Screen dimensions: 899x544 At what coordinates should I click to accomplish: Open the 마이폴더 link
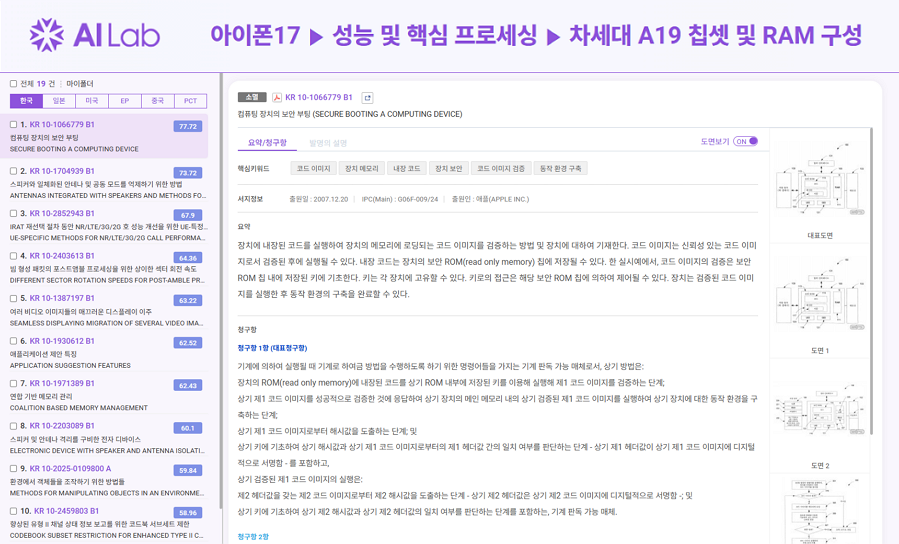point(80,84)
